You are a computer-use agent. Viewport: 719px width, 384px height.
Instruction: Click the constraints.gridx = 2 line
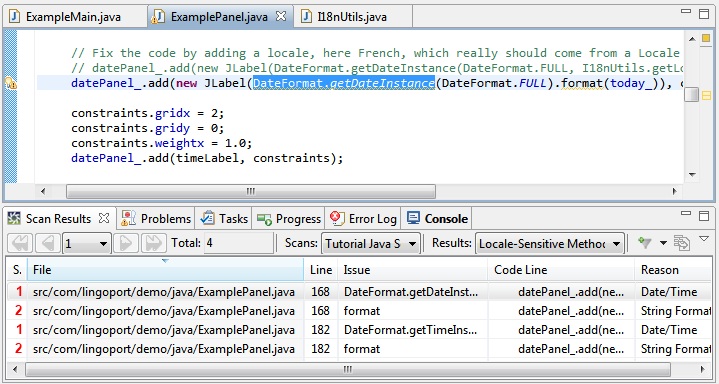(148, 113)
